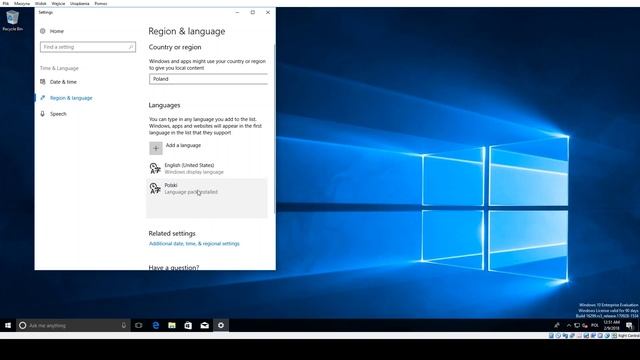Click the search magnifier in Find a setting
Screen dimensions: 640x360
[131, 47]
